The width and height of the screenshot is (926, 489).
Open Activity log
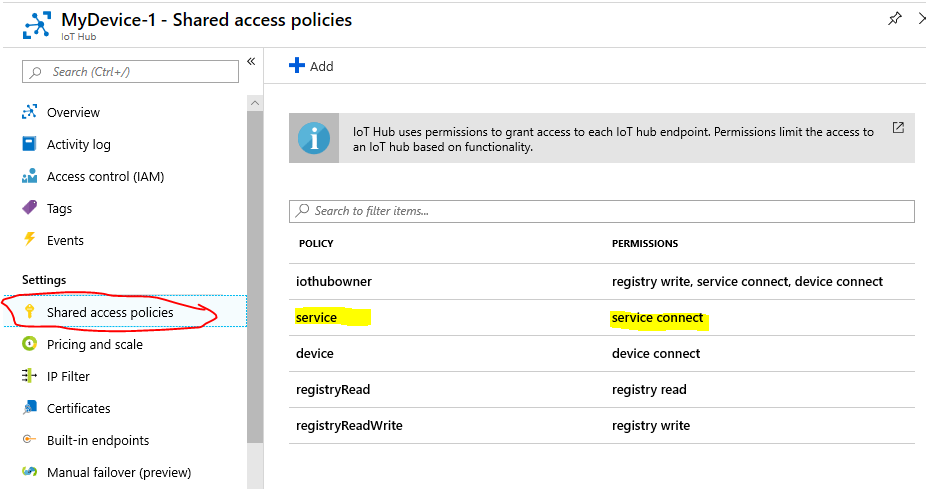point(79,144)
